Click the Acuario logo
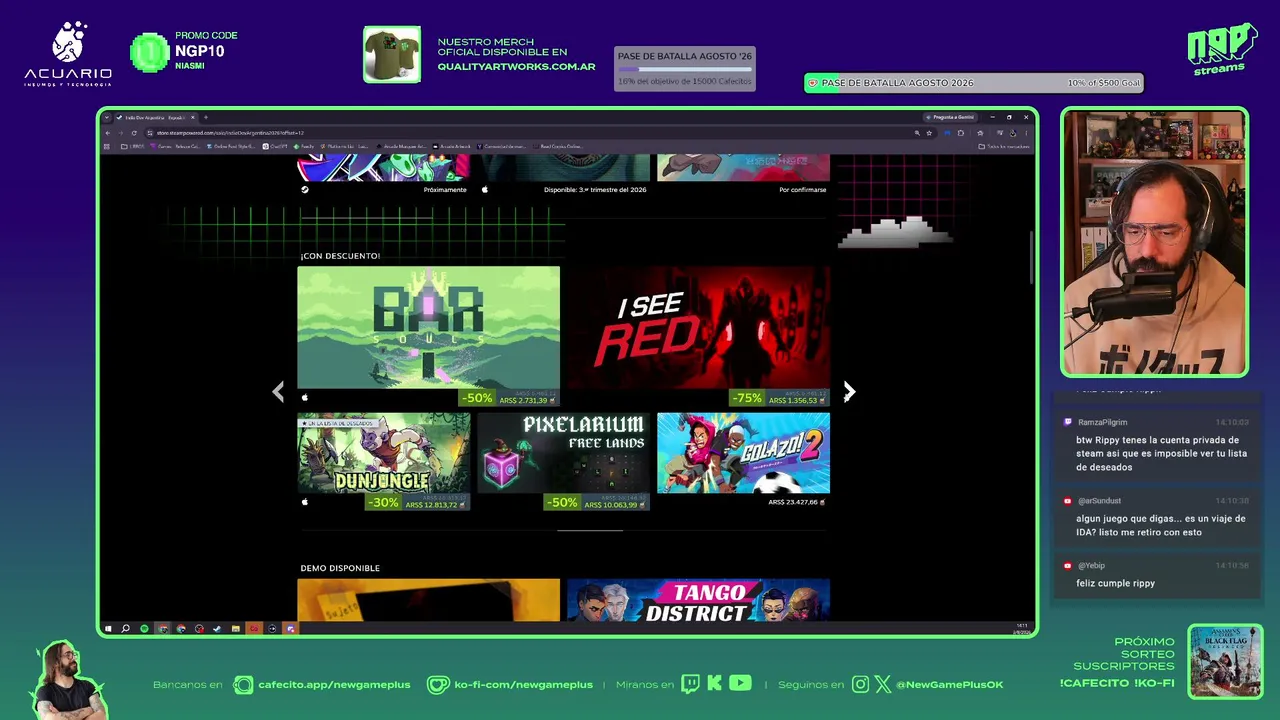The image size is (1280, 720). click(68, 54)
